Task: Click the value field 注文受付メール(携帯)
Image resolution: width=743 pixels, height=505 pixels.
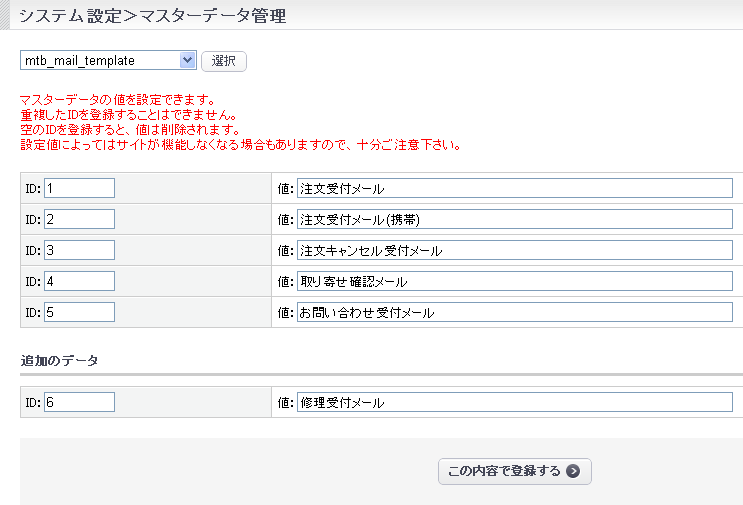Action: (515, 219)
